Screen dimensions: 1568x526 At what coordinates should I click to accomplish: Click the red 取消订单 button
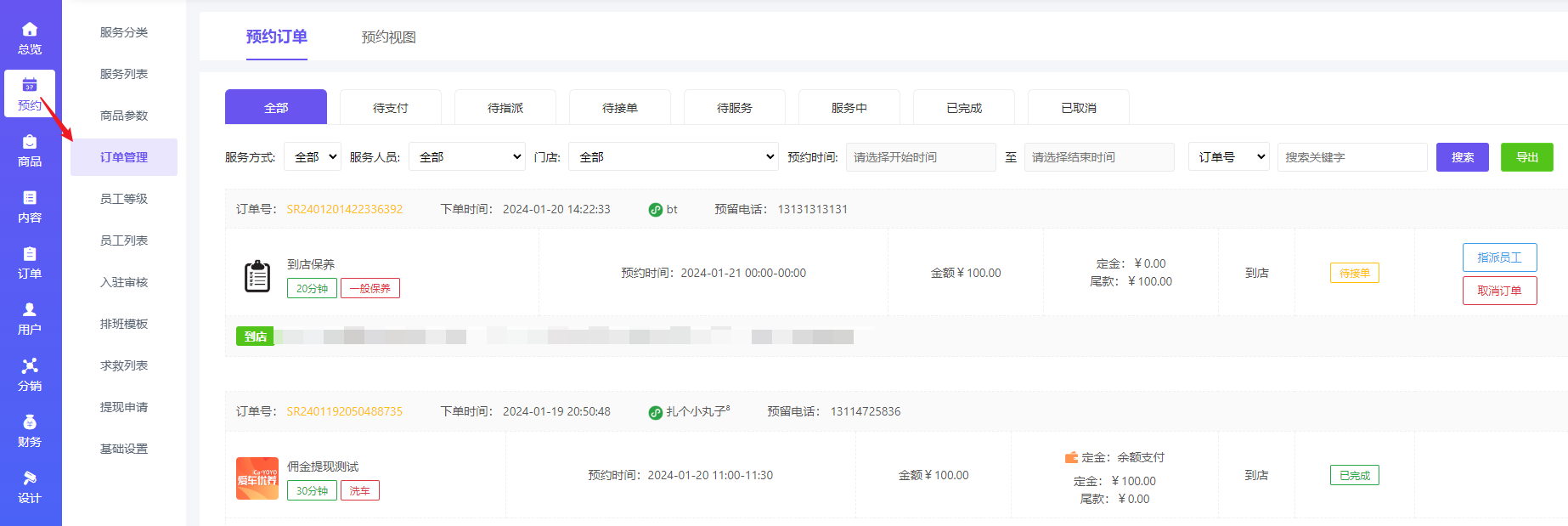pyautogui.click(x=1500, y=291)
